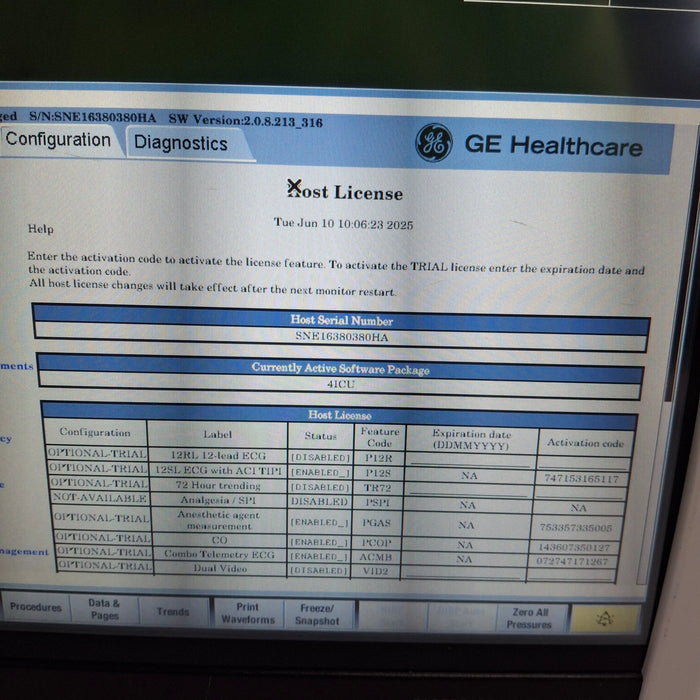Click the date text Tue Jun 10 10:06:23 2025
This screenshot has width=700, height=700.
343,224
